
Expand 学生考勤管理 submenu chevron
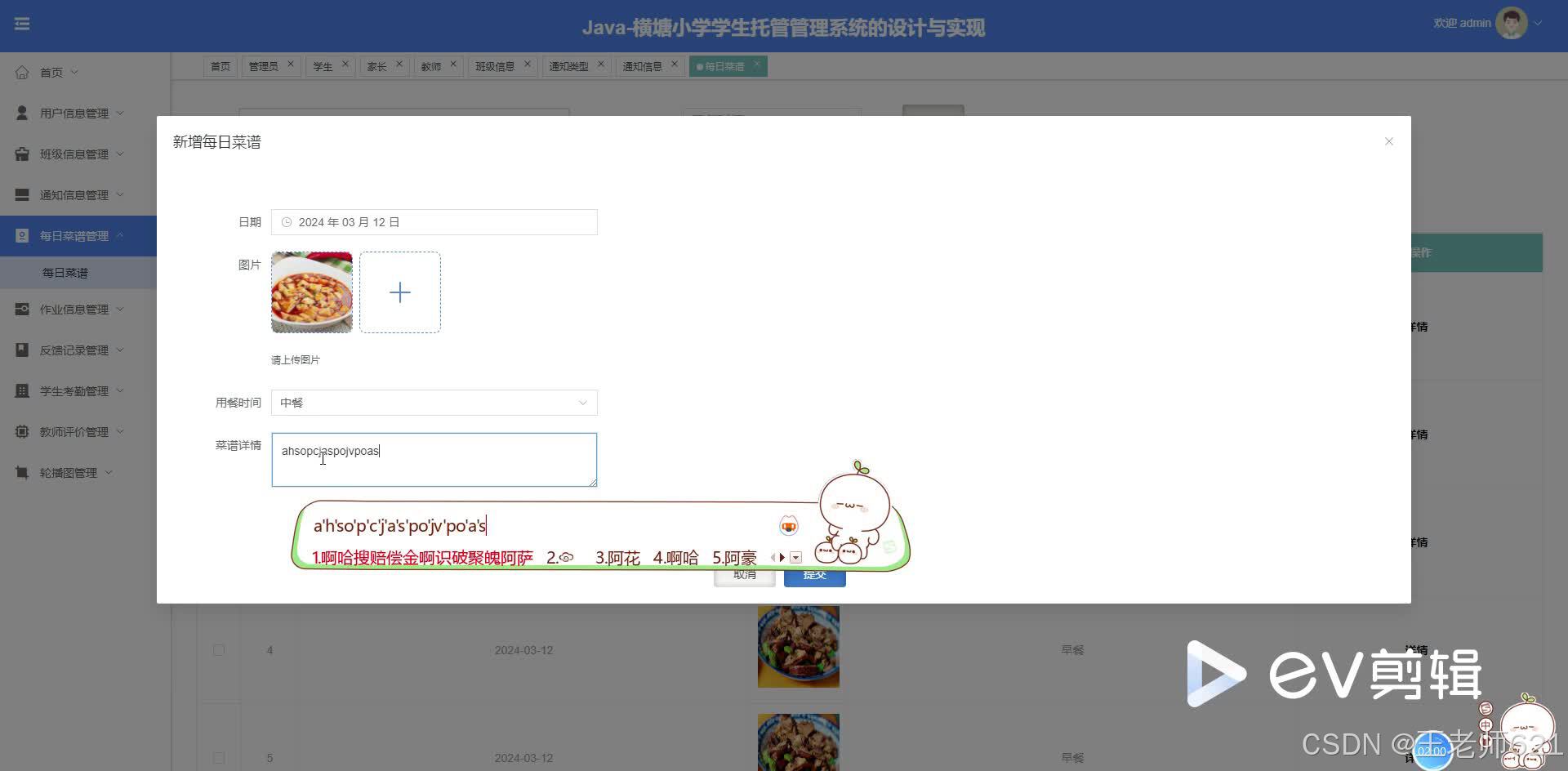(120, 390)
